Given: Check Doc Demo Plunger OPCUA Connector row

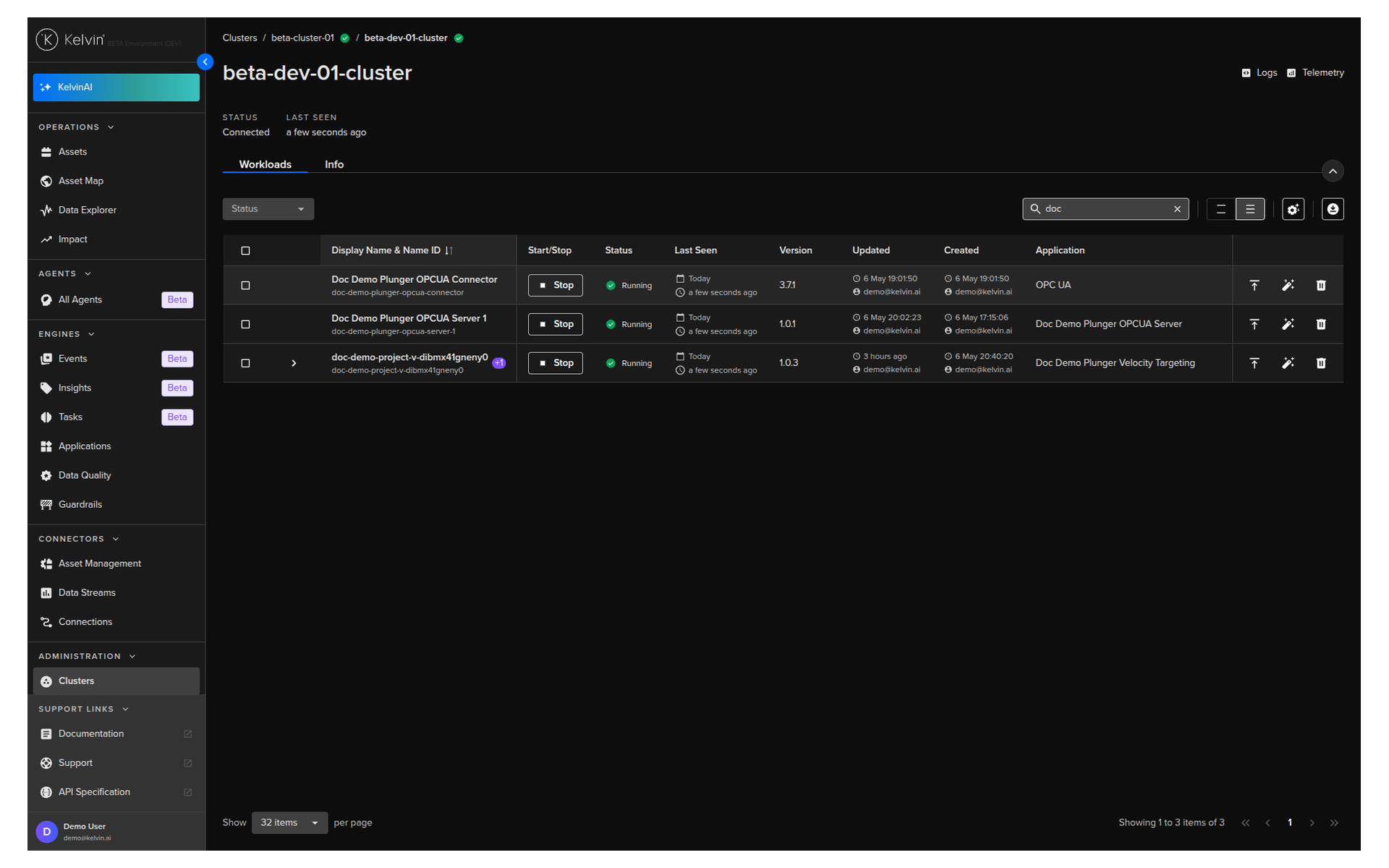Looking at the screenshot, I should (x=245, y=286).
